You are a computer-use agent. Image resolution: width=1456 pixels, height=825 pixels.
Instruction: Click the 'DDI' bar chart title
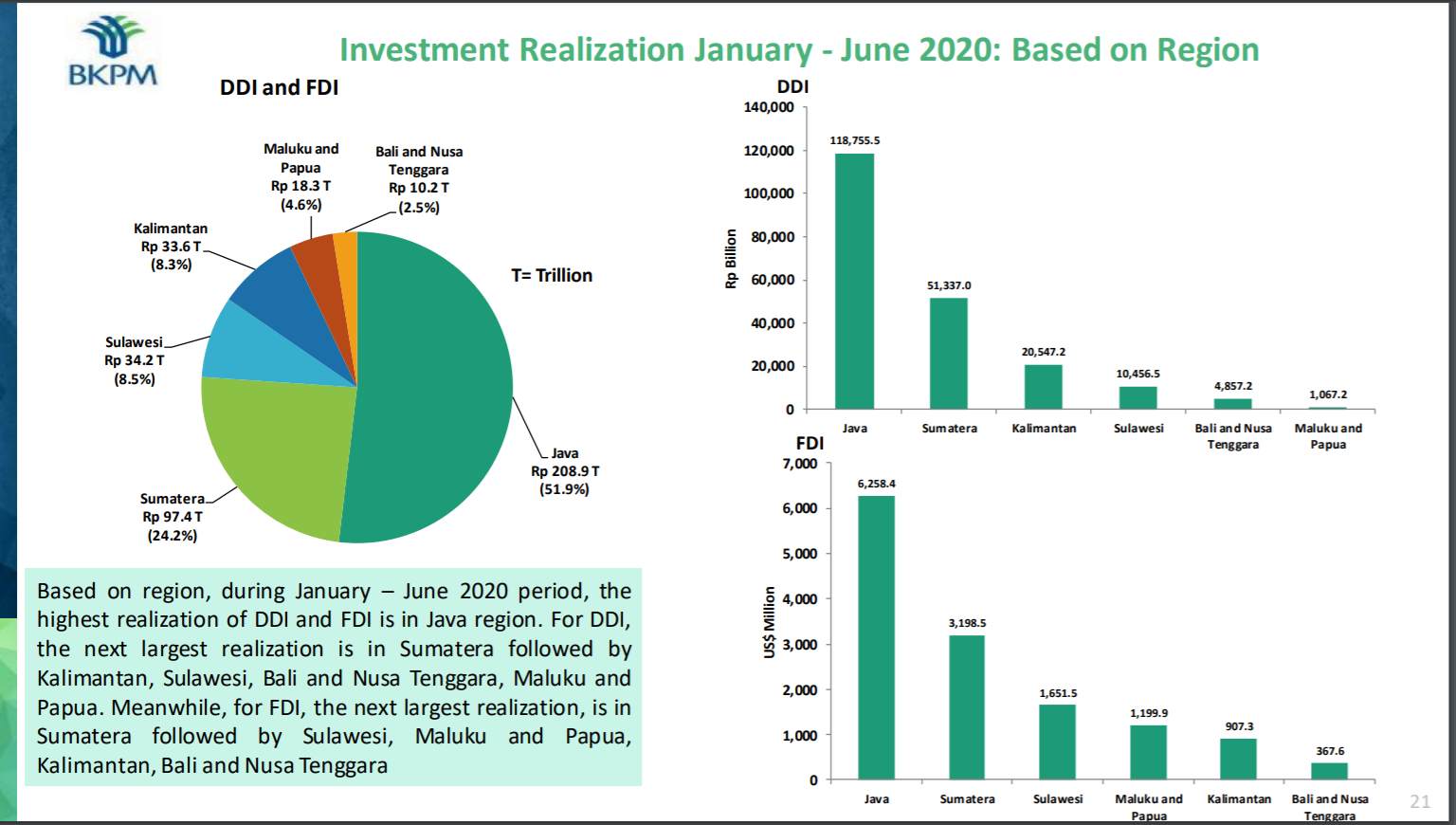[792, 86]
